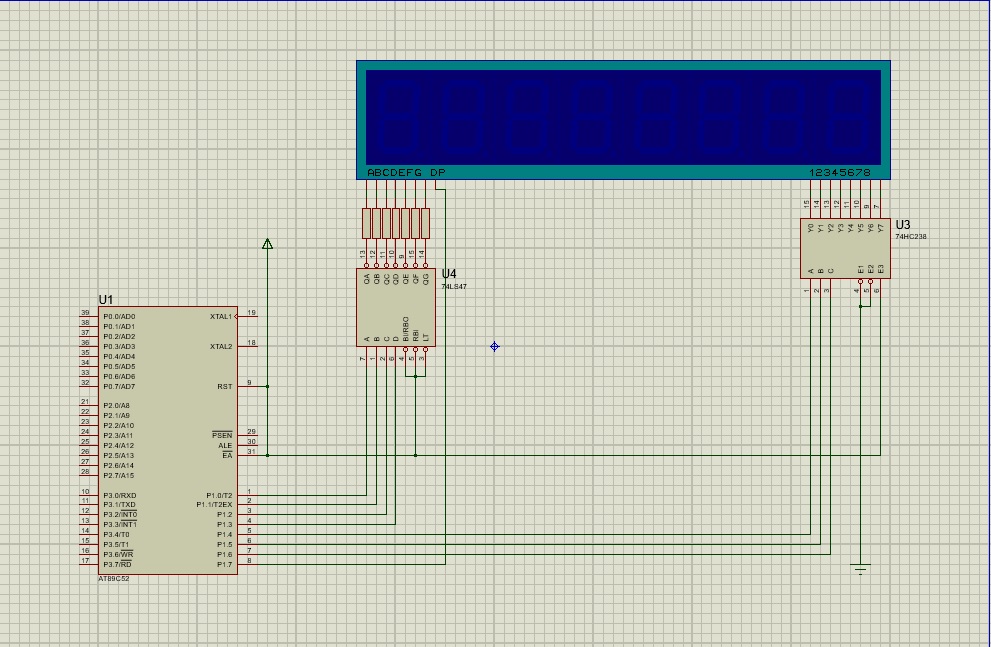Select the leftmost resistor below display pin A
This screenshot has height=647, width=991.
(367, 224)
